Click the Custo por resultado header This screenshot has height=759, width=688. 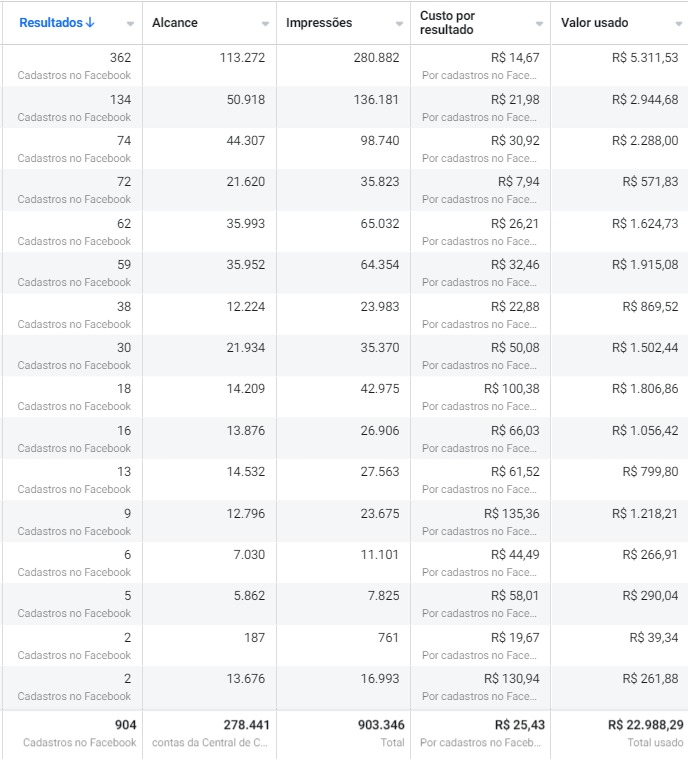point(447,23)
